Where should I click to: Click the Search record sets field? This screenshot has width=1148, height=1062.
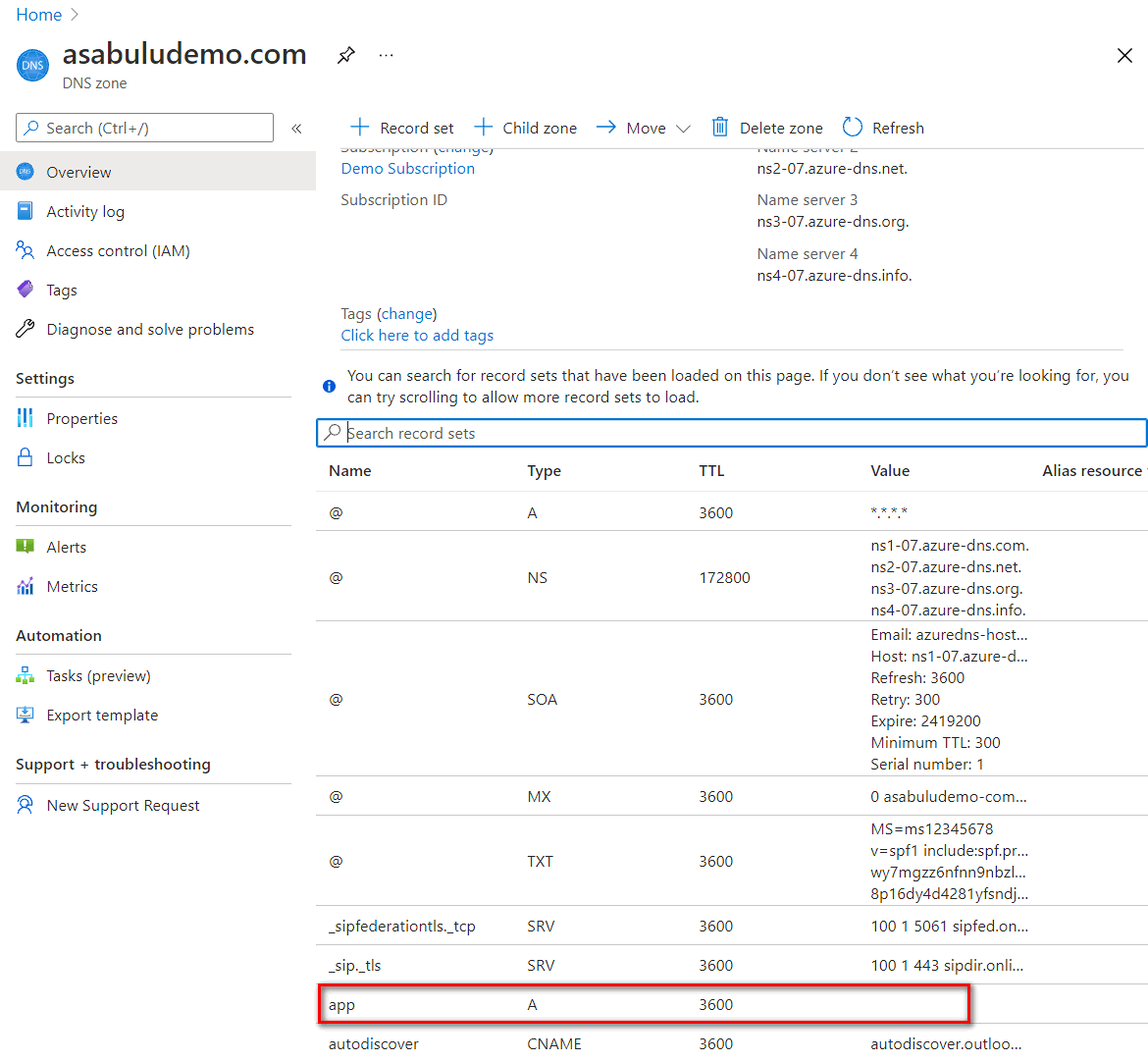point(731,432)
